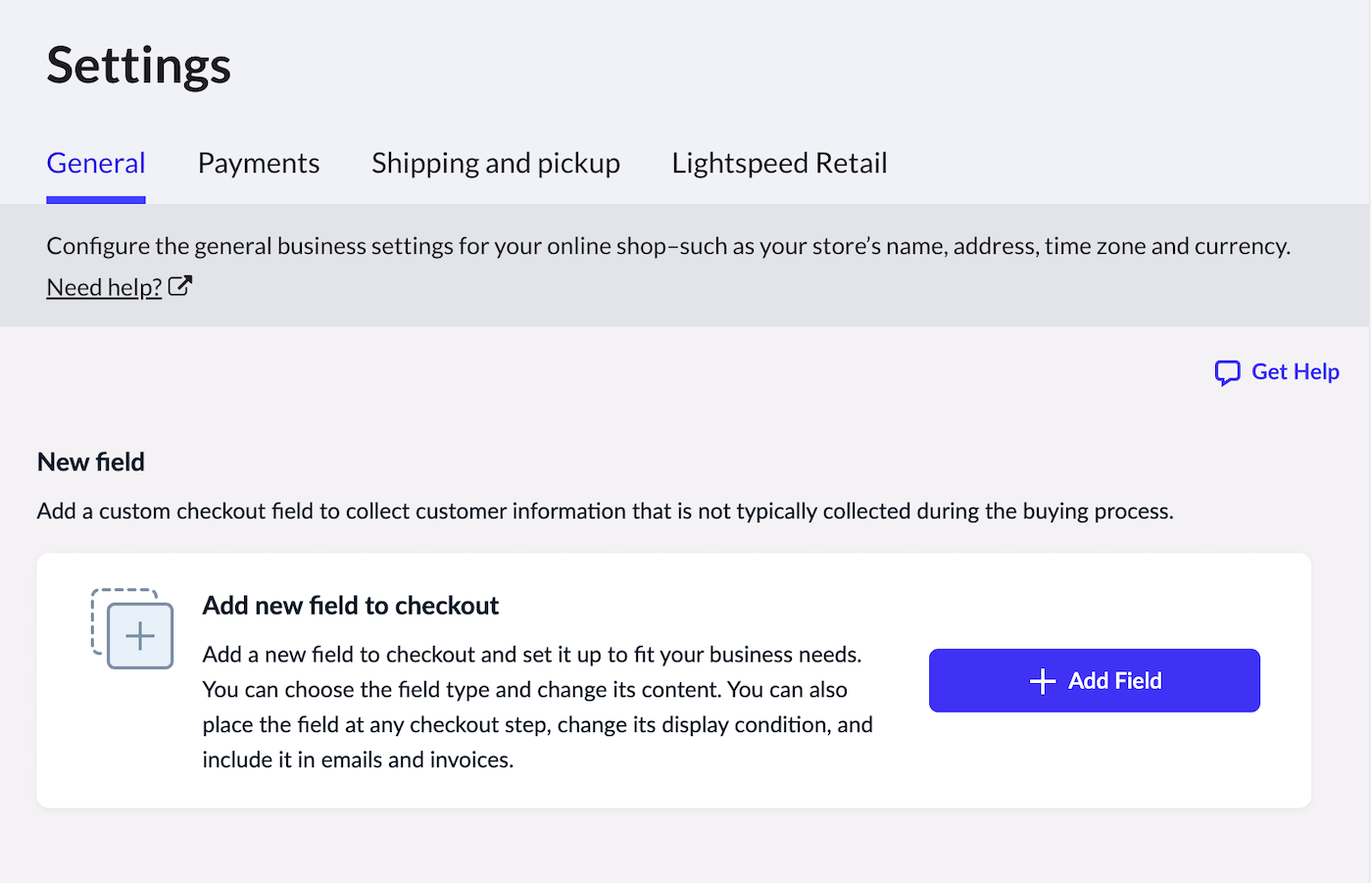Image resolution: width=1372 pixels, height=883 pixels.
Task: Click external link icon beside Need help
Action: coord(180,286)
